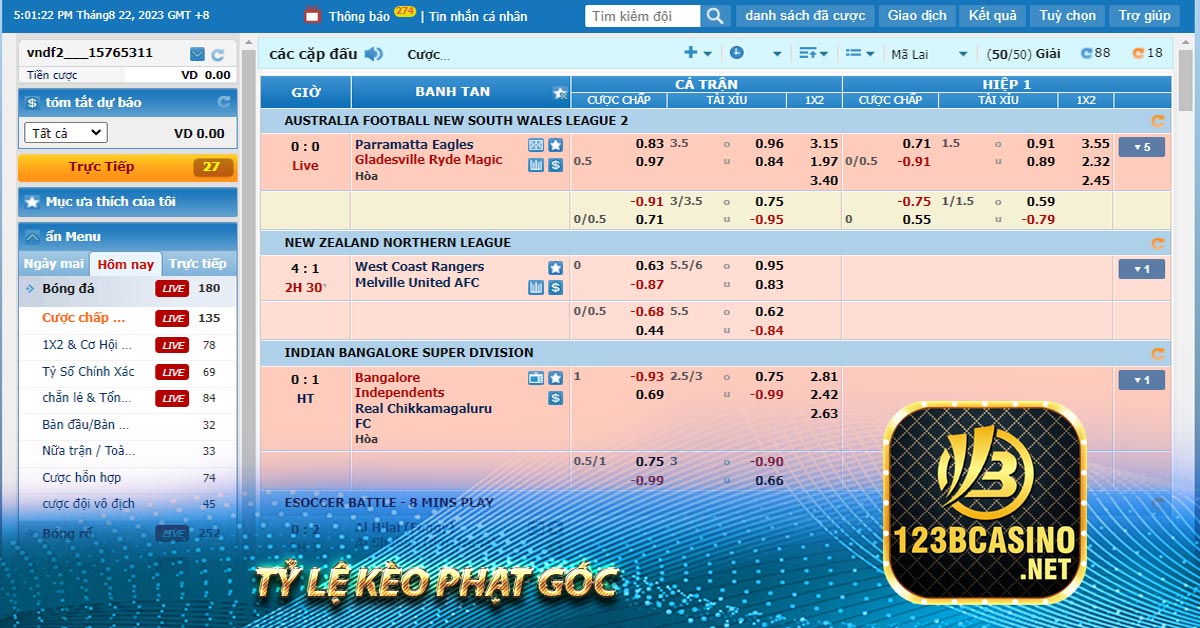Image resolution: width=1200 pixels, height=628 pixels.
Task: Open live TV icon for Bangalore Independents
Action: 536,378
